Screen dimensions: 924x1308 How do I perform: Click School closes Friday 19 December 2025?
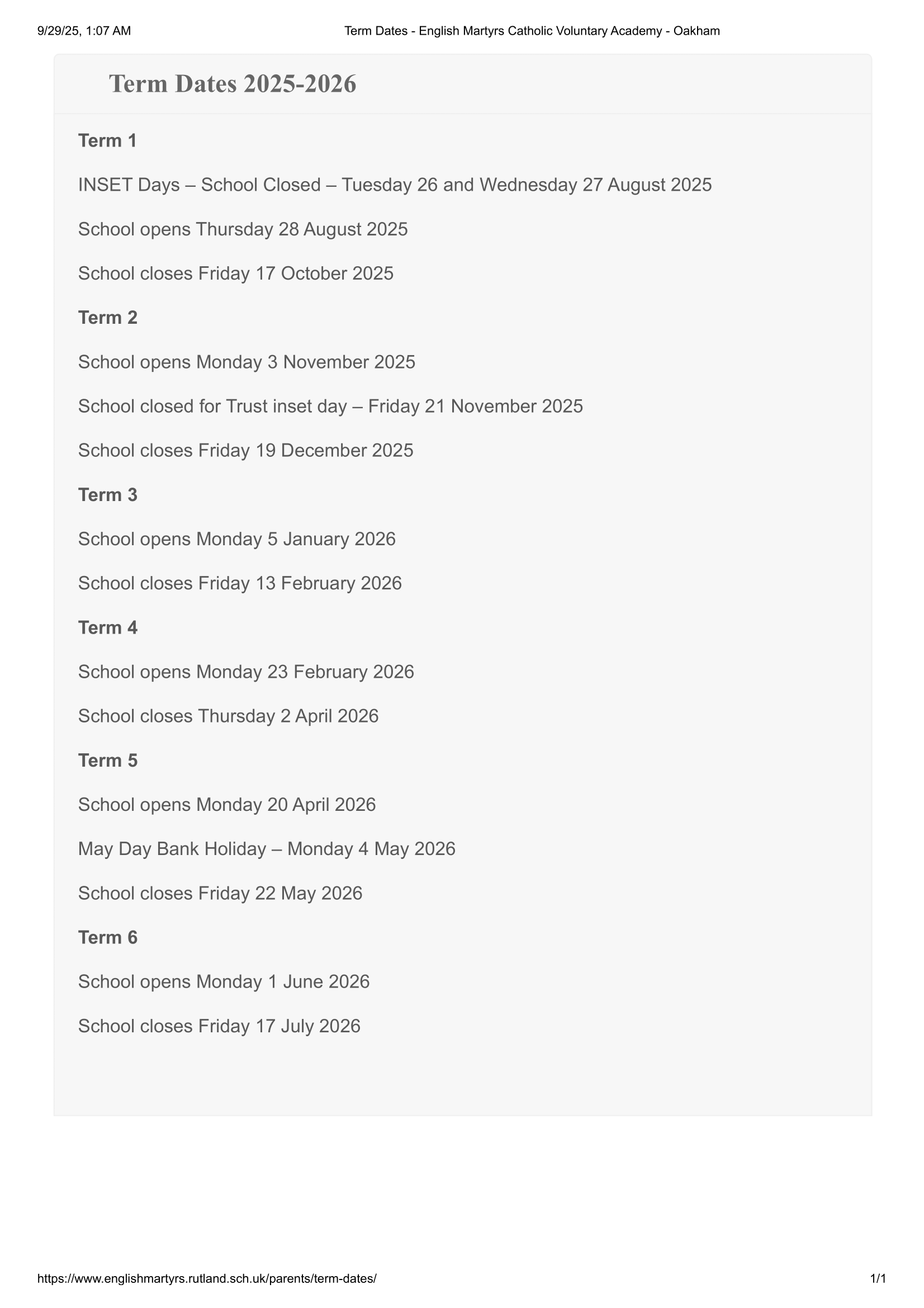tap(245, 451)
